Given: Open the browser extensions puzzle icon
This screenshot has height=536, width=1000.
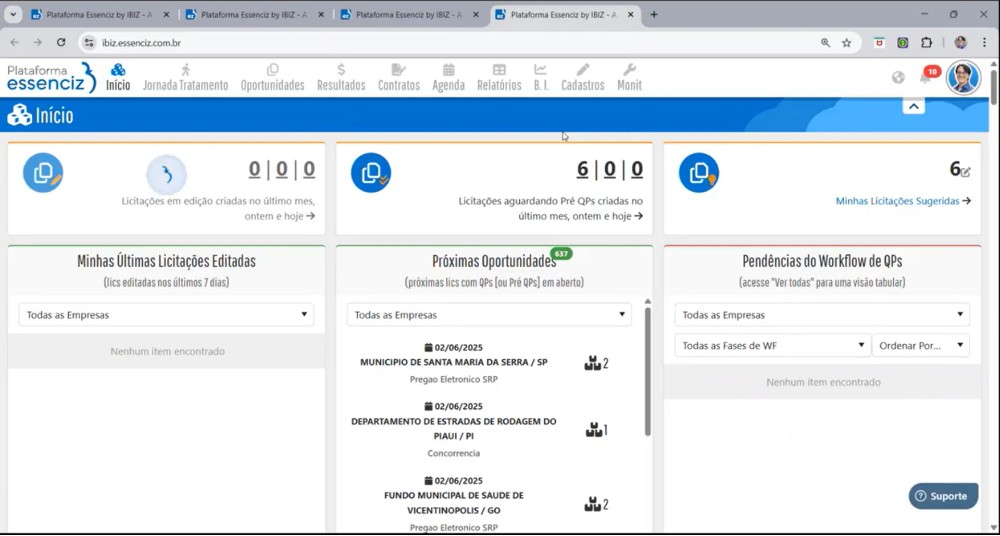Looking at the screenshot, I should point(926,43).
